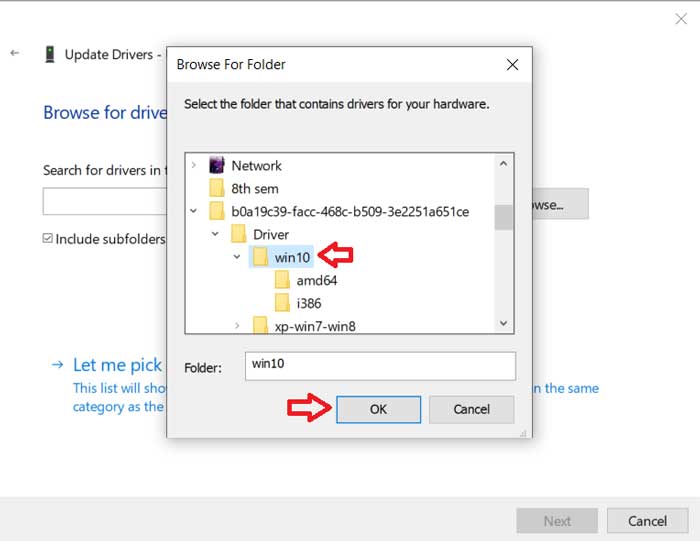Close the Update Drivers window
700x541 pixels.
(681, 19)
